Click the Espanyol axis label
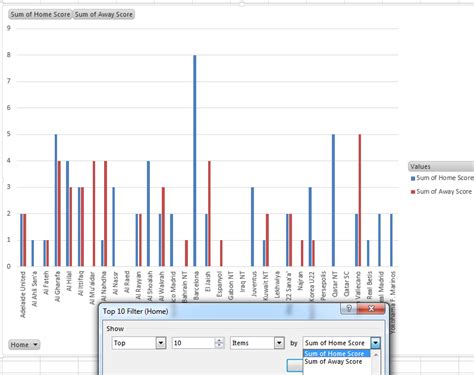Image resolution: width=474 pixels, height=375 pixels. pos(219,284)
